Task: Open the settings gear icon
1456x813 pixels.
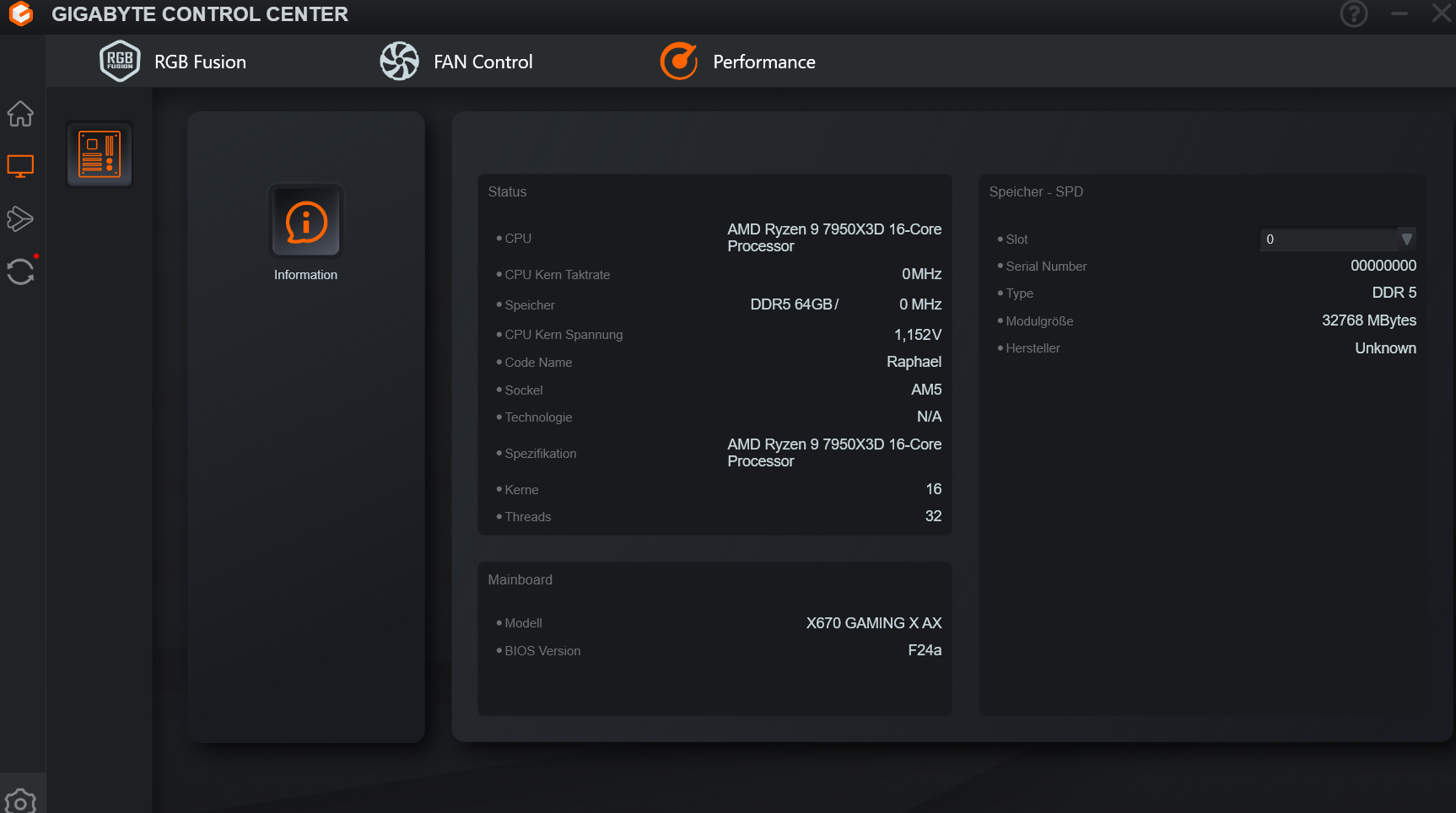Action: (20, 801)
